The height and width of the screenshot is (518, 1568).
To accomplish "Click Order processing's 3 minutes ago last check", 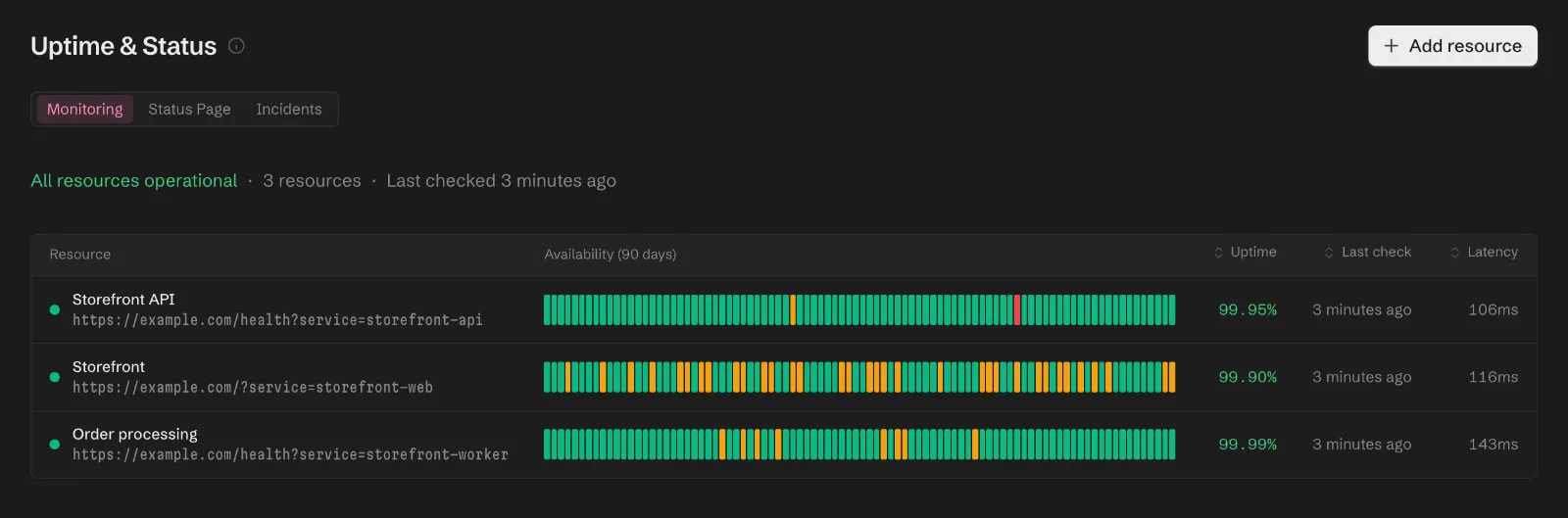I will point(1361,445).
